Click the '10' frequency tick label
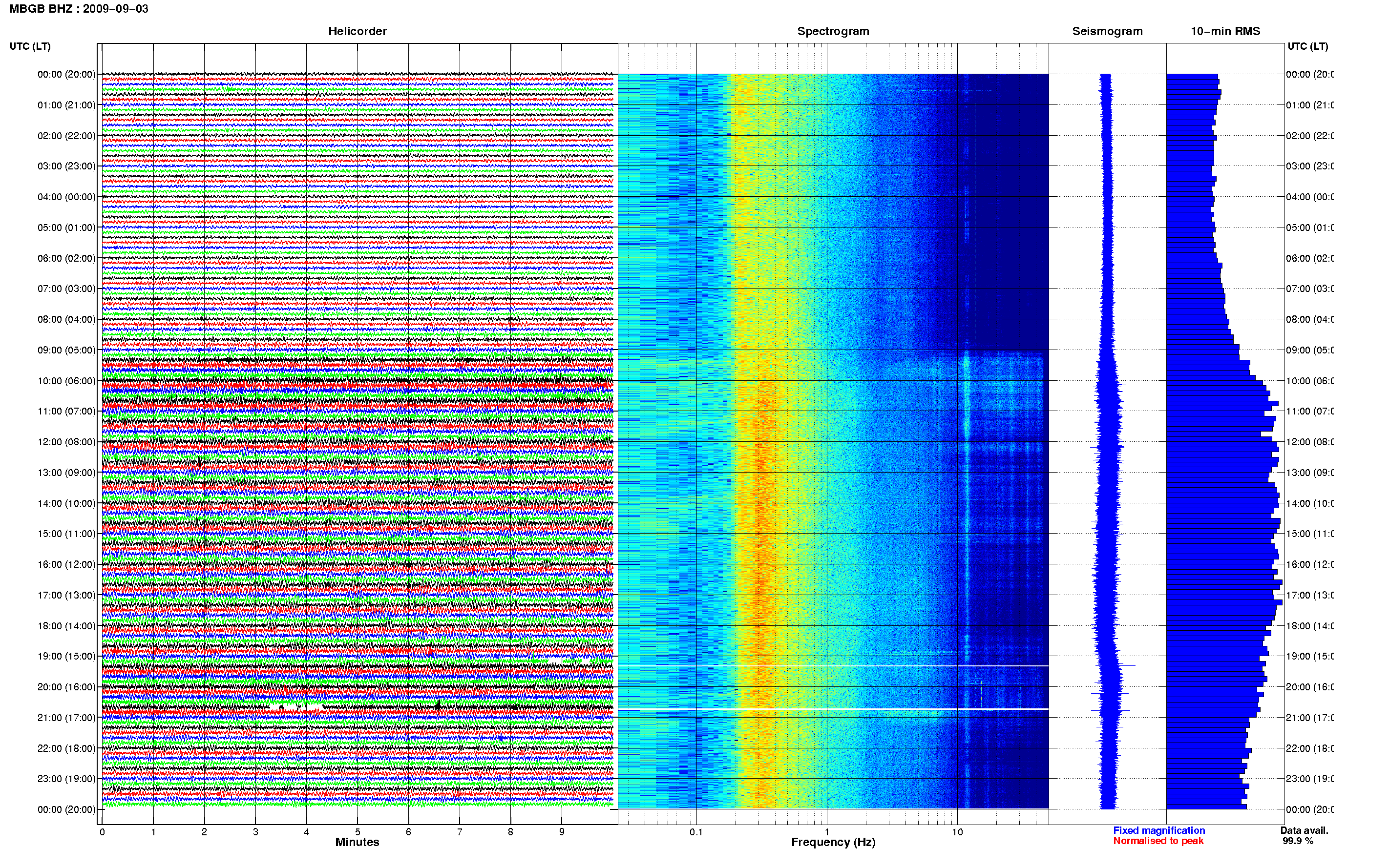The width and height of the screenshot is (1389, 868). (x=957, y=832)
